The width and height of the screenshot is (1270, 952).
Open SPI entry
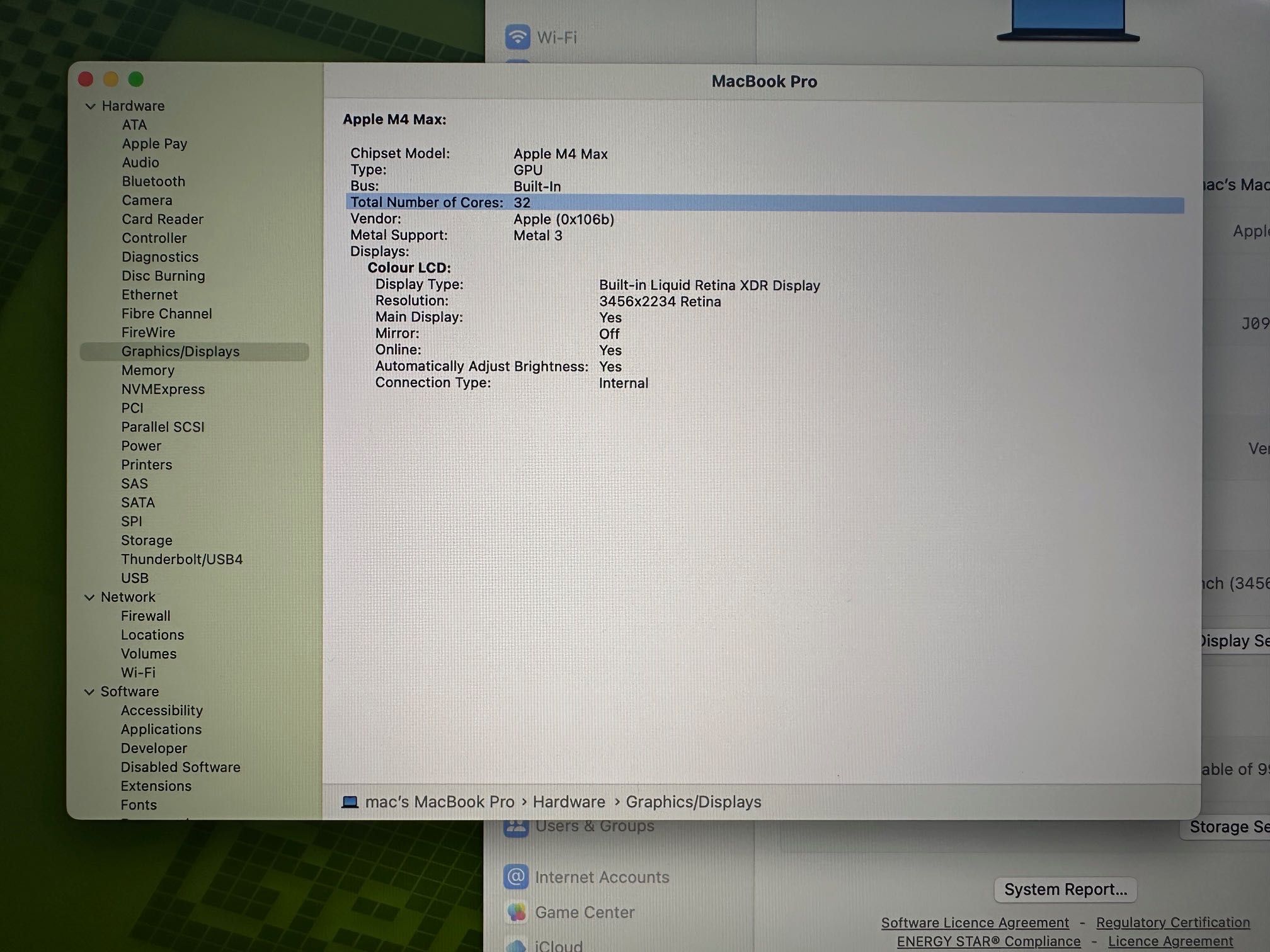[x=132, y=521]
